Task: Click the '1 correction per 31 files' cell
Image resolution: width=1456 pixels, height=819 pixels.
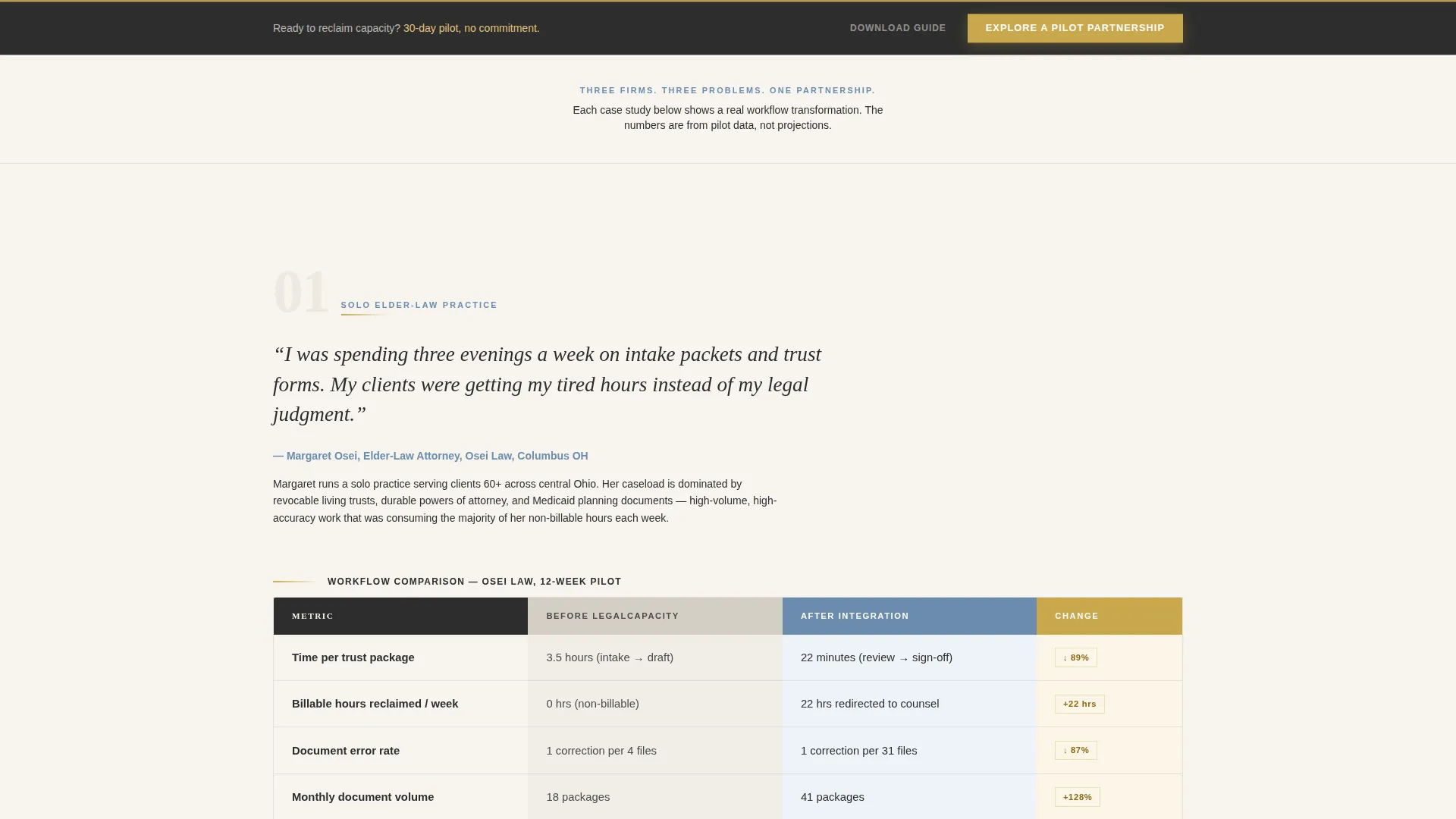Action: (x=909, y=751)
